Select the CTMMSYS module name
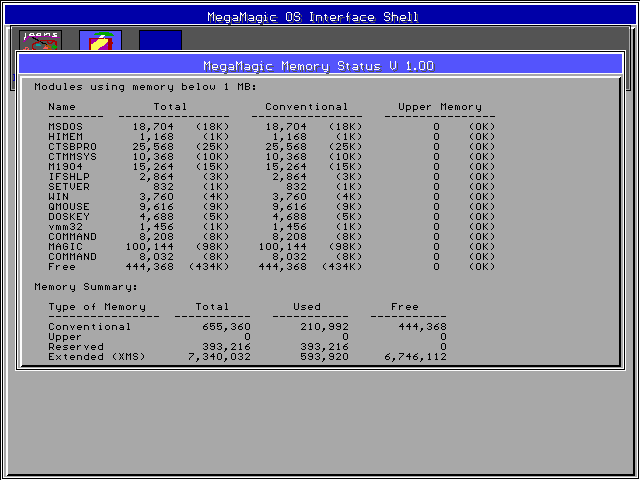Viewport: 640px width, 480px height. click(x=72, y=157)
